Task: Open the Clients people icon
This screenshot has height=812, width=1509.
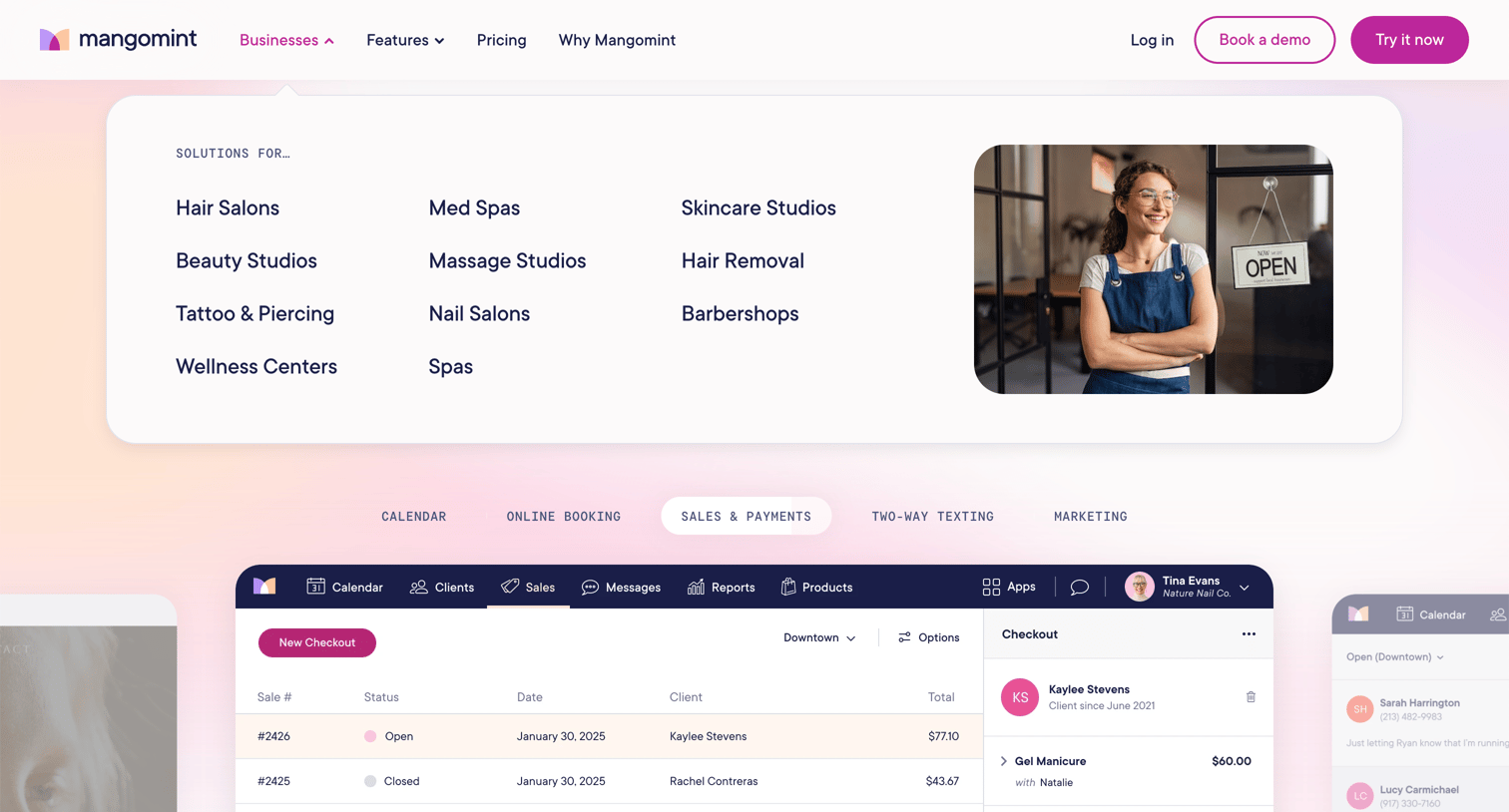Action: 419,587
